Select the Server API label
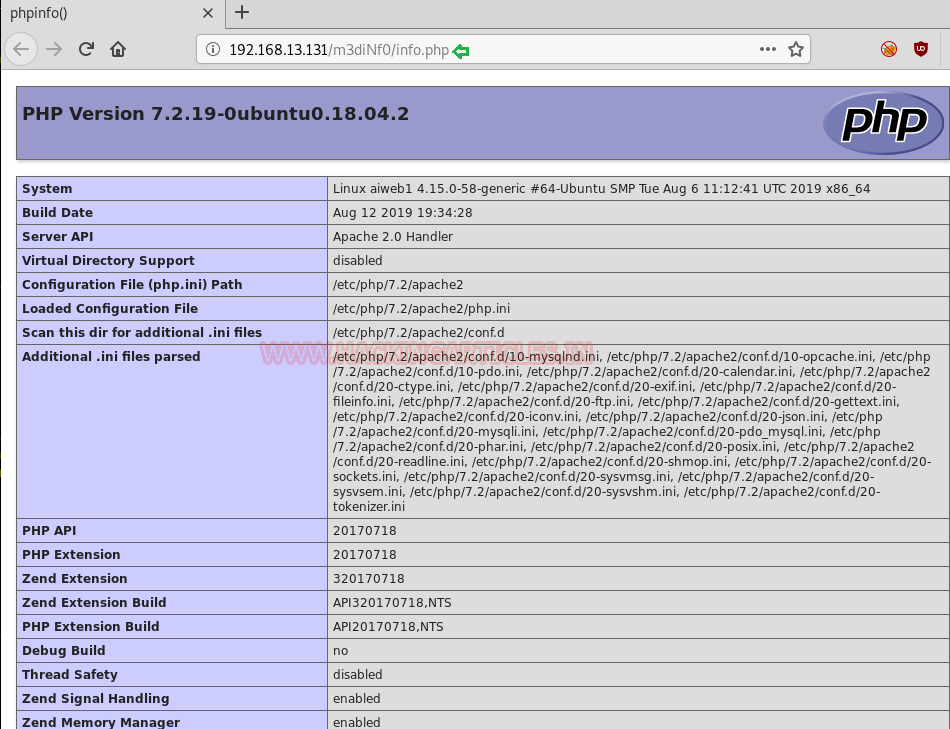 click(58, 236)
